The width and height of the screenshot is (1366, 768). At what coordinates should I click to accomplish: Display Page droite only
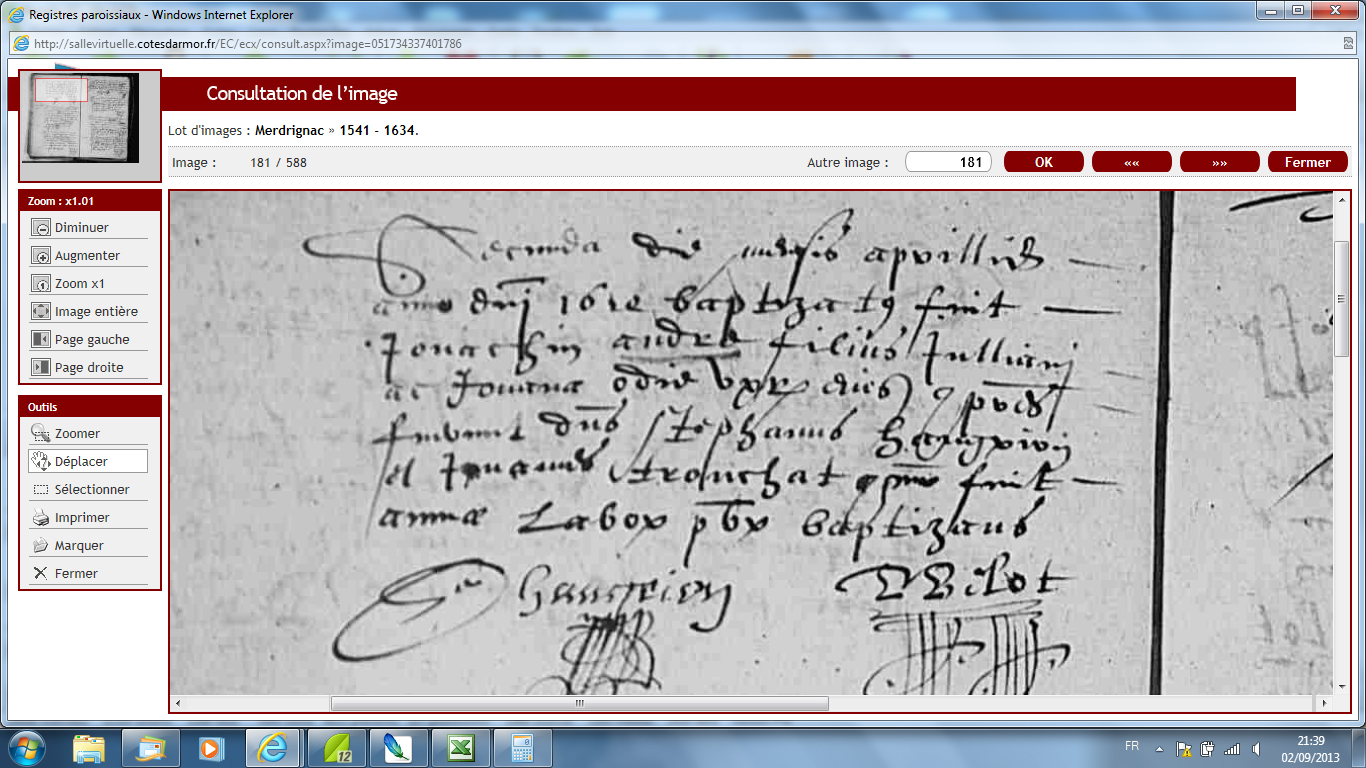[x=88, y=367]
